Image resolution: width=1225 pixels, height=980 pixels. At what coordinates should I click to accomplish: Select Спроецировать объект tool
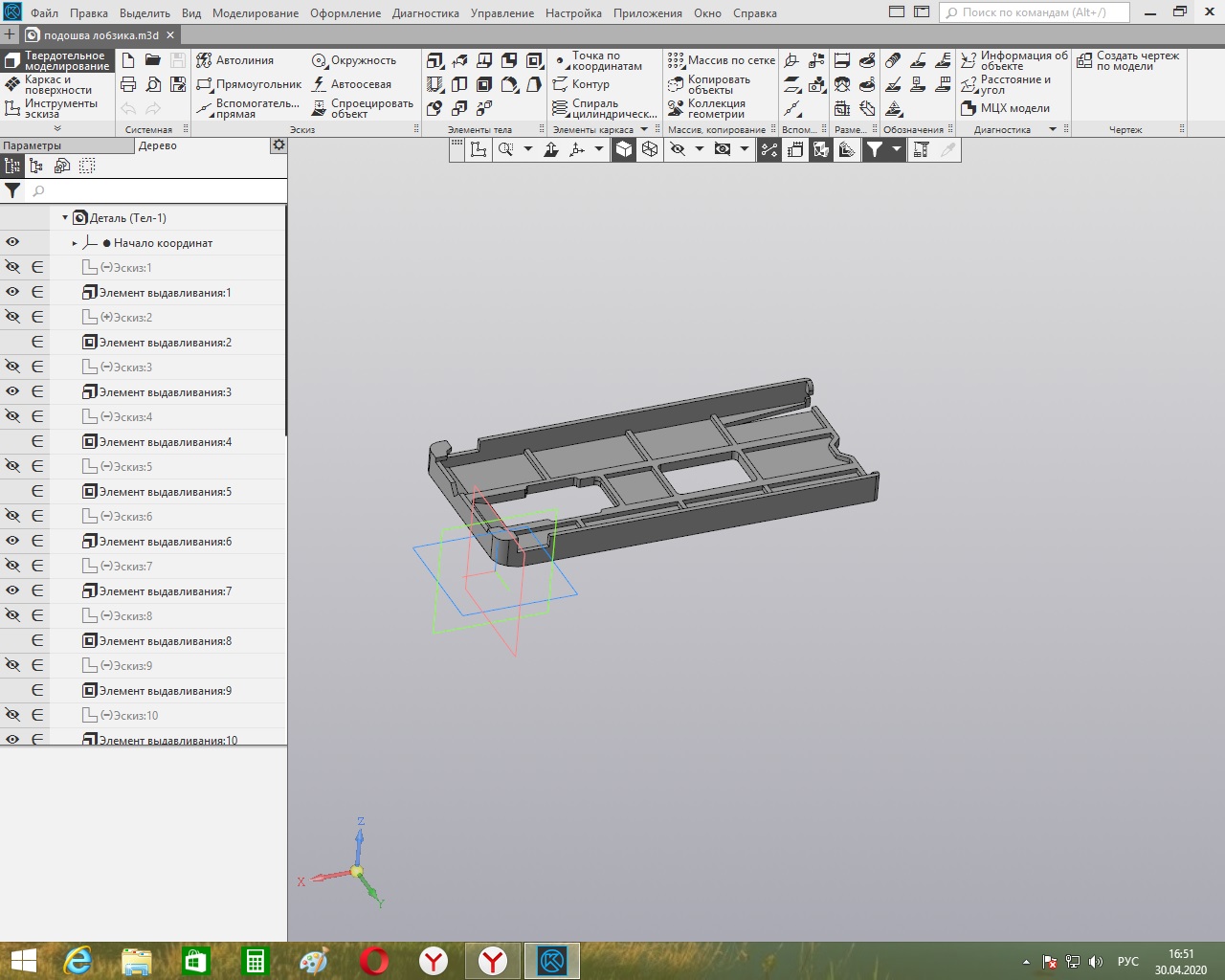pos(363,108)
